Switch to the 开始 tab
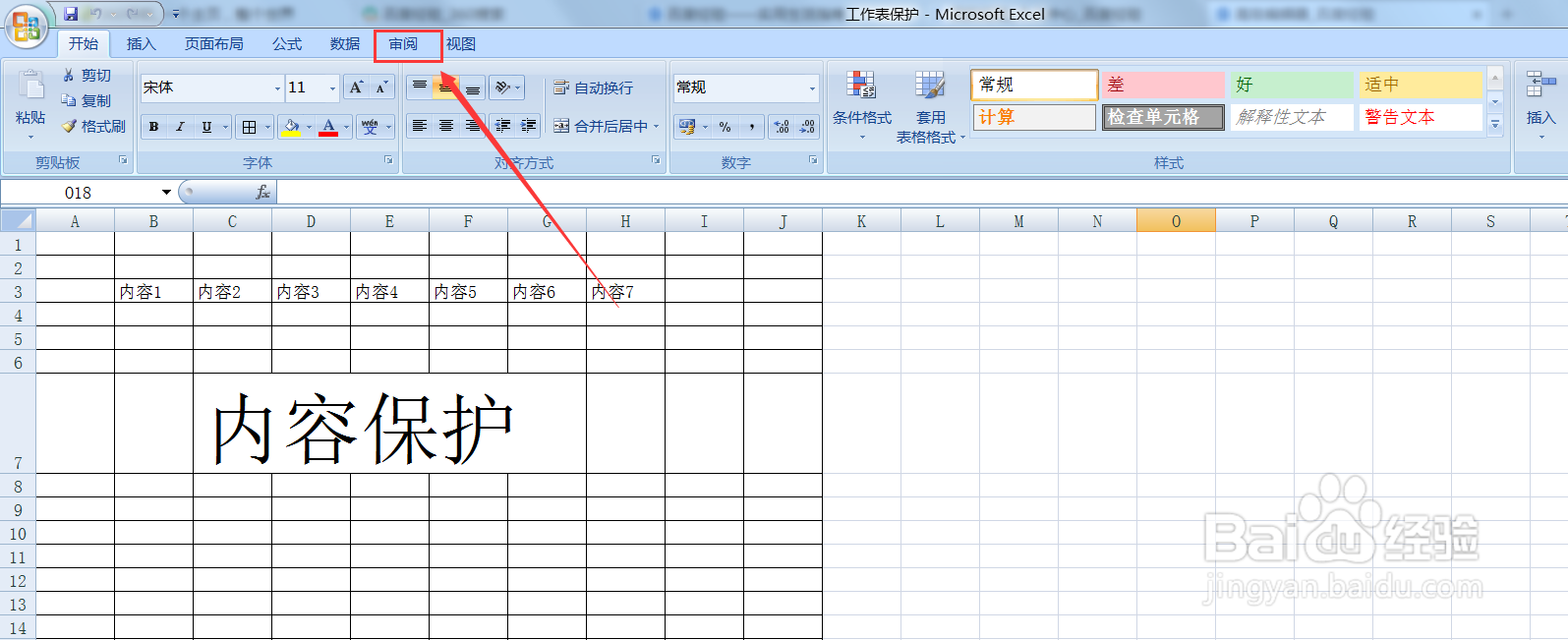The height and width of the screenshot is (640, 1568). coord(84,43)
